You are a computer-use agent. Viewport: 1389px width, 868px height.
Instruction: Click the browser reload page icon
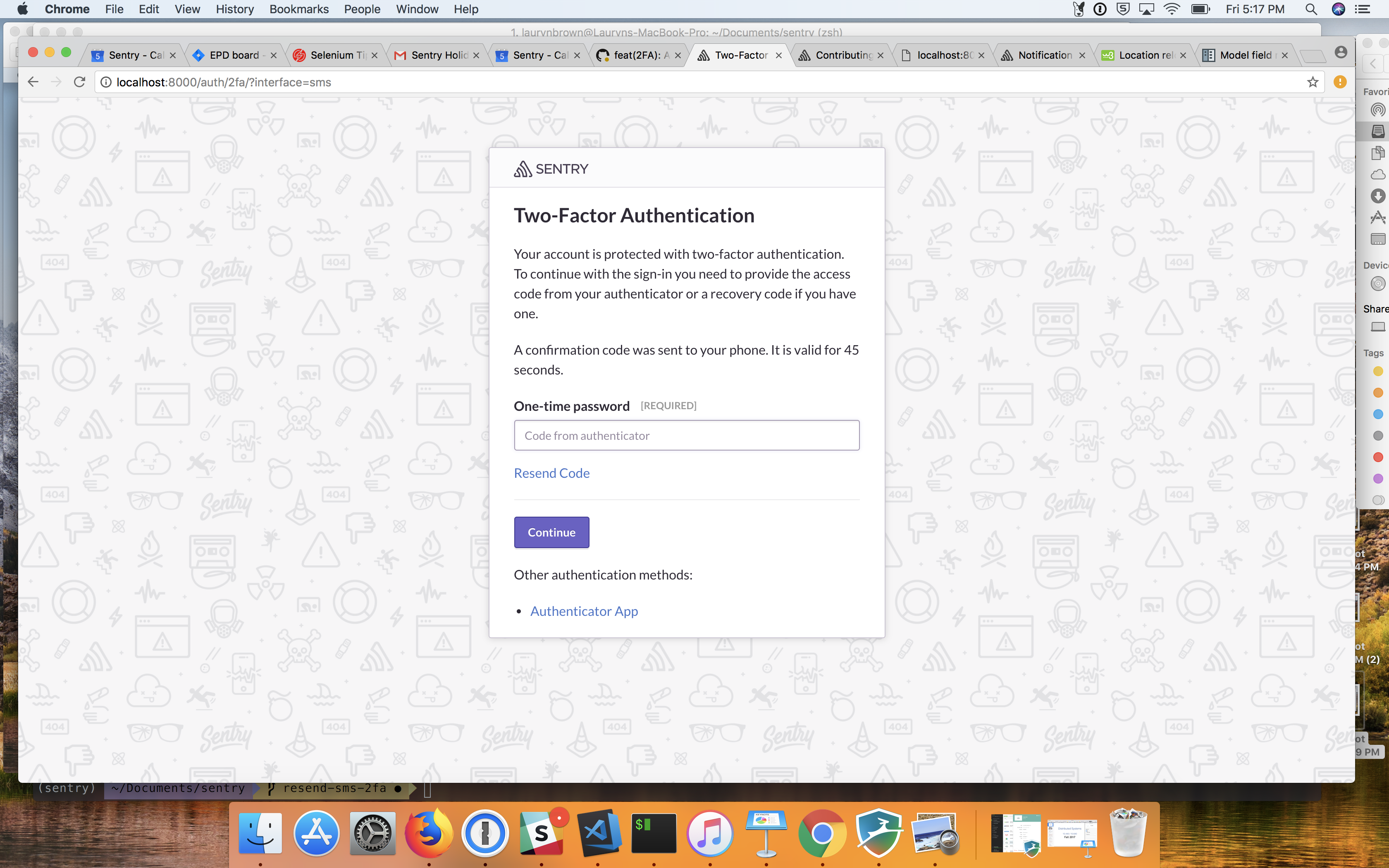80,82
